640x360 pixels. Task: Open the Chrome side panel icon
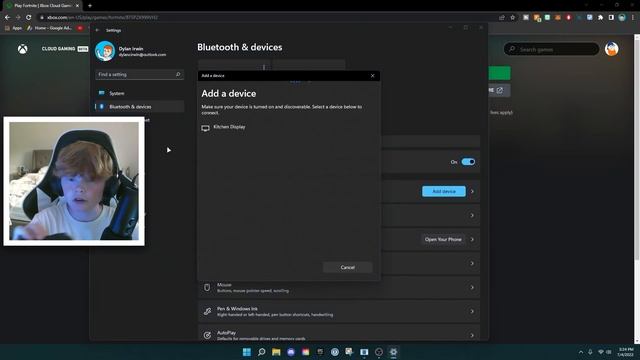point(611,18)
